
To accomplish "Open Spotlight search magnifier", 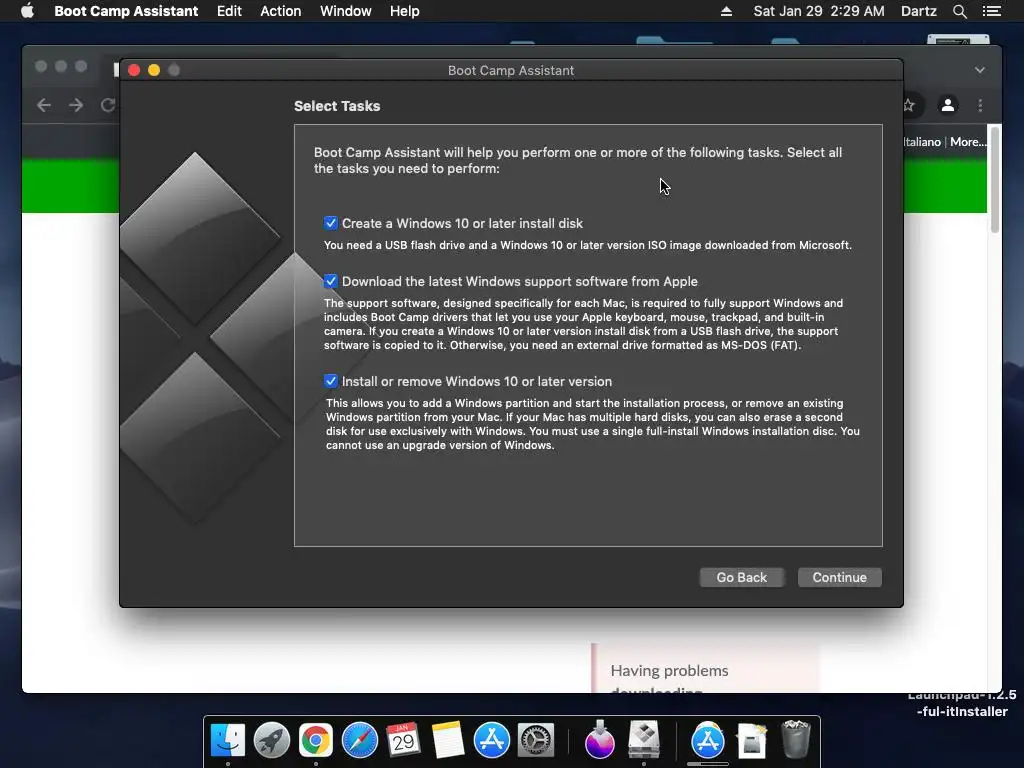I will point(959,11).
